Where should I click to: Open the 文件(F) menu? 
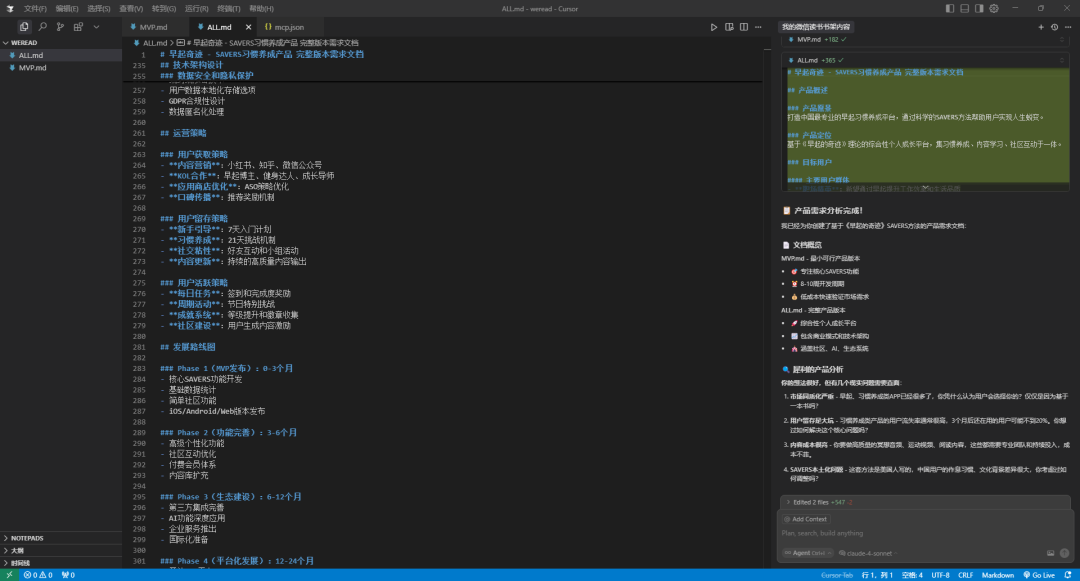pyautogui.click(x=34, y=8)
